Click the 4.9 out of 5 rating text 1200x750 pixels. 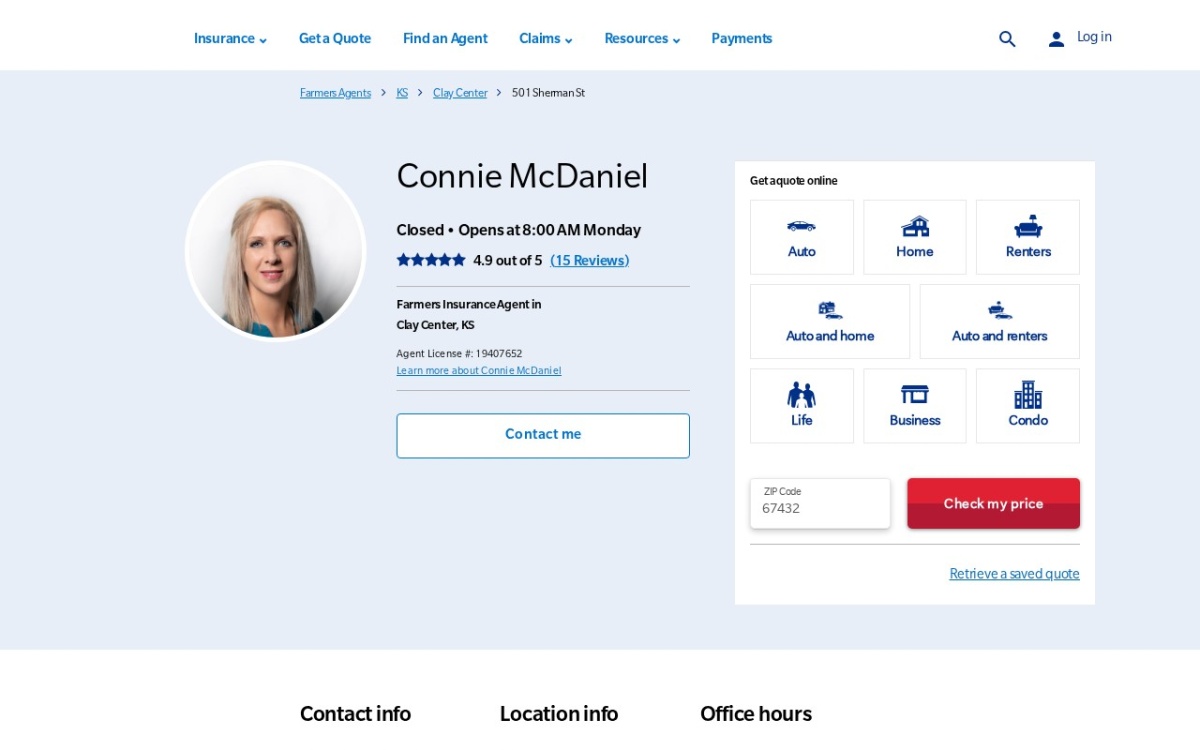[x=507, y=260]
